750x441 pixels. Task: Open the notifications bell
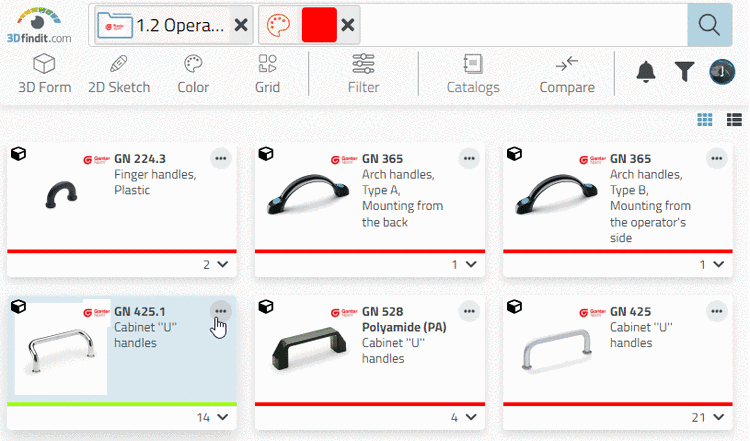pyautogui.click(x=646, y=71)
